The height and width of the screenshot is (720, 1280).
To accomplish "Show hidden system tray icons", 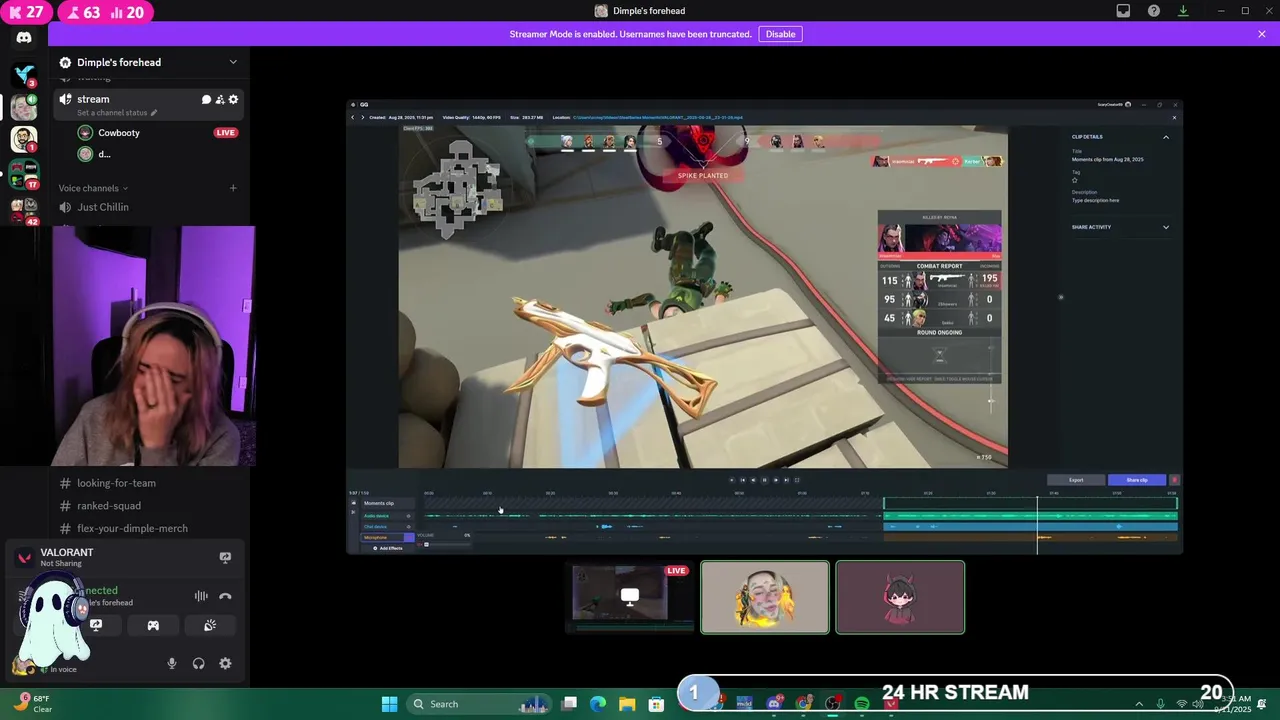I will [1139, 704].
